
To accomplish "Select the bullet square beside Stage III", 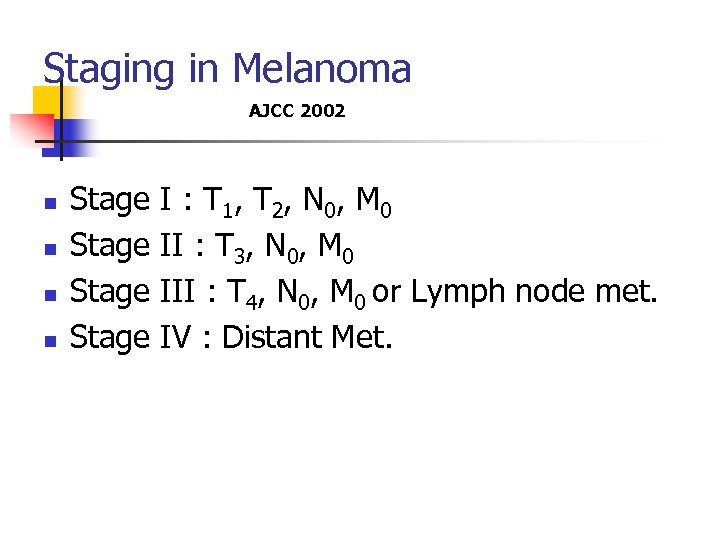I will (x=50, y=295).
